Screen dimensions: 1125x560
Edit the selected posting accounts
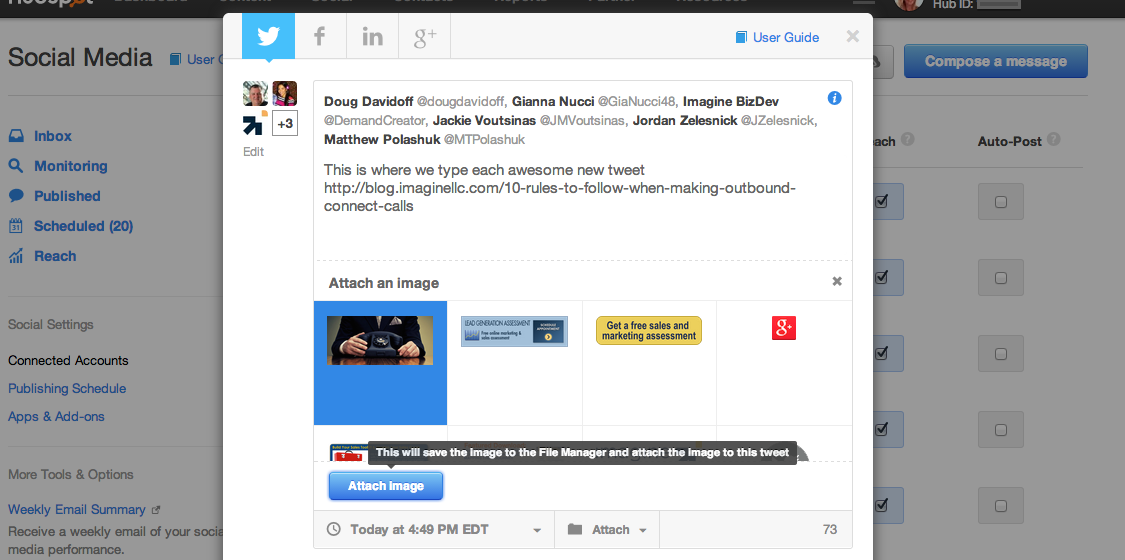click(253, 152)
